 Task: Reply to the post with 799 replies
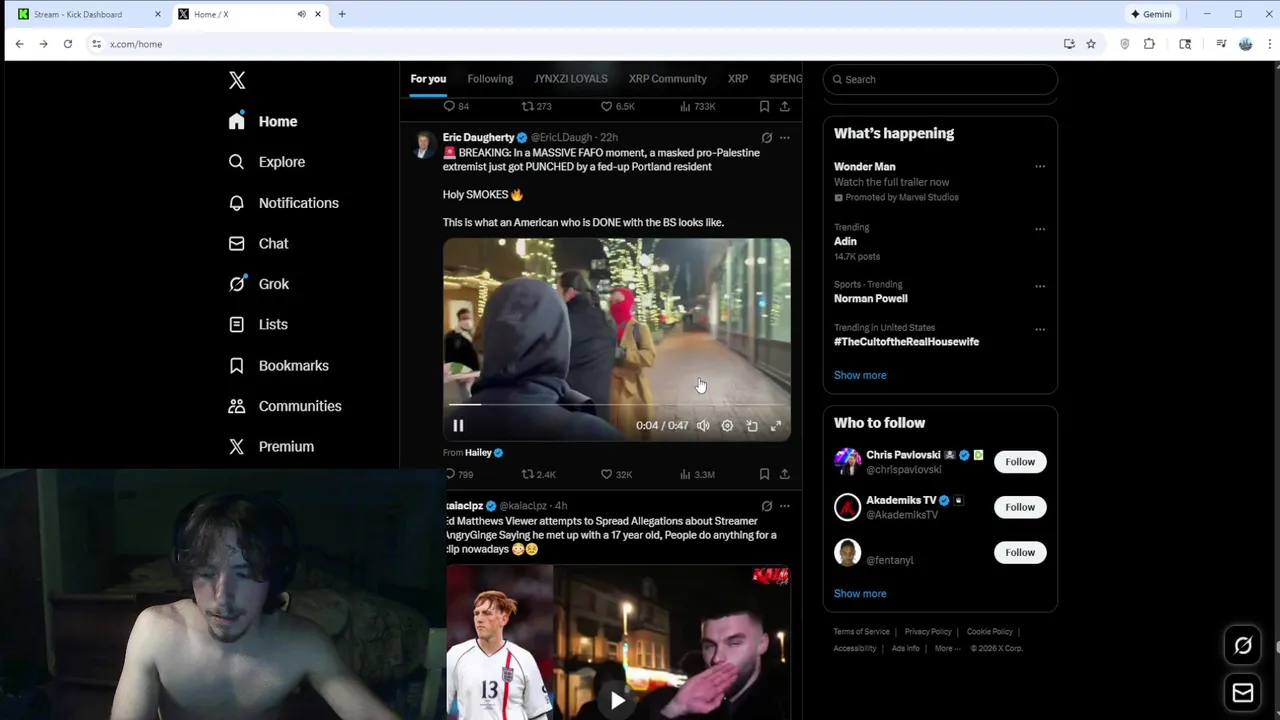click(458, 474)
